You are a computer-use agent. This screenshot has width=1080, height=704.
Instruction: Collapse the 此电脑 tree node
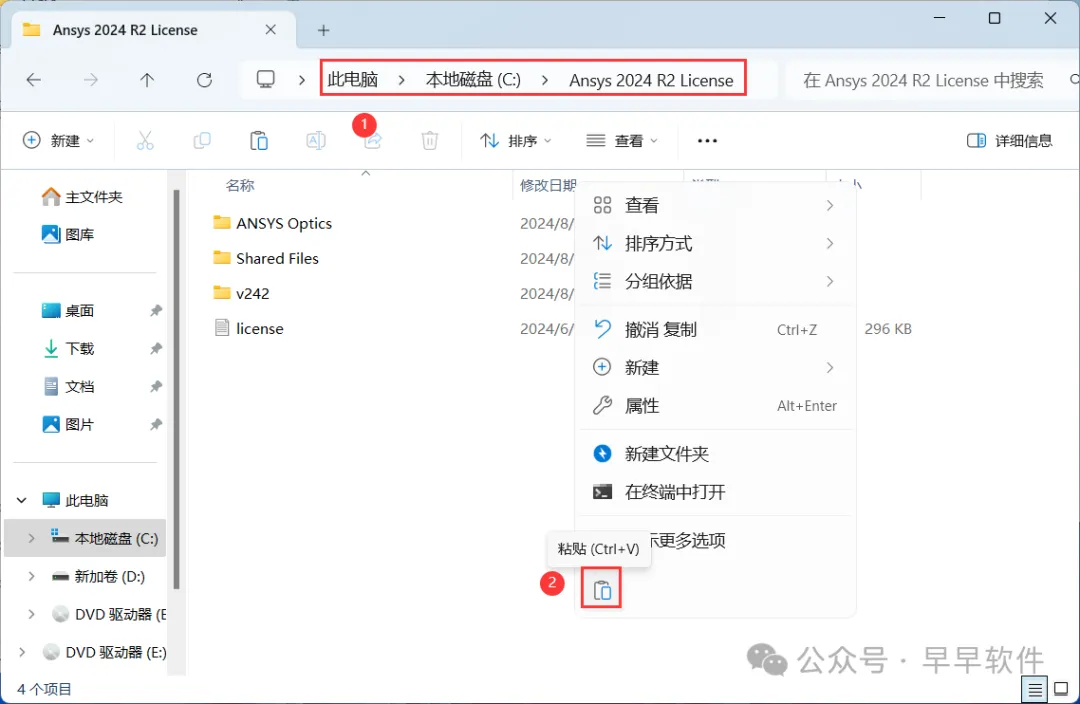tap(21, 500)
